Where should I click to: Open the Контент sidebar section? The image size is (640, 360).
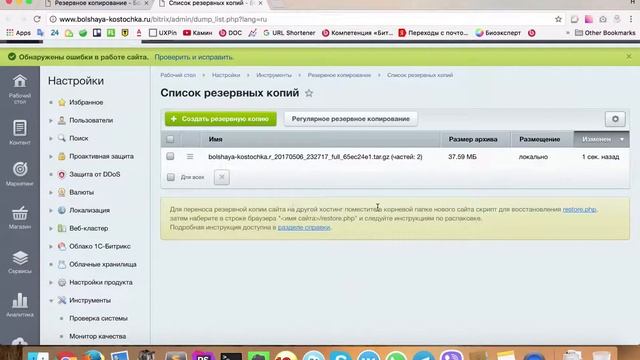(x=20, y=132)
